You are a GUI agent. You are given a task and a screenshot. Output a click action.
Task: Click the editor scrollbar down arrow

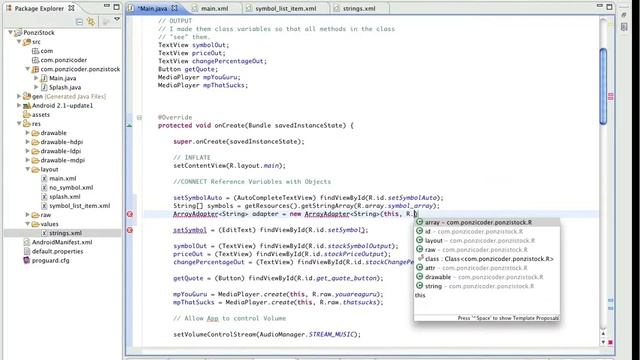coord(603,342)
